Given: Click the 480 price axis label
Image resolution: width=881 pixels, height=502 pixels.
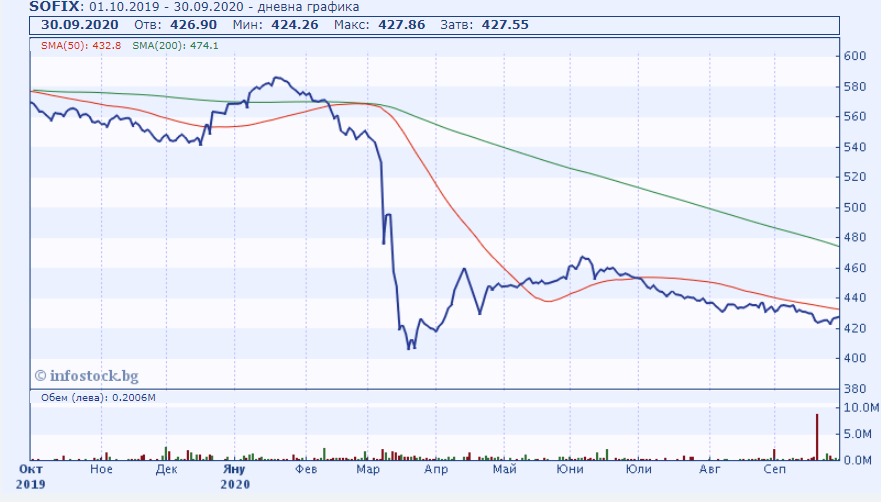Looking at the screenshot, I should pos(855,237).
